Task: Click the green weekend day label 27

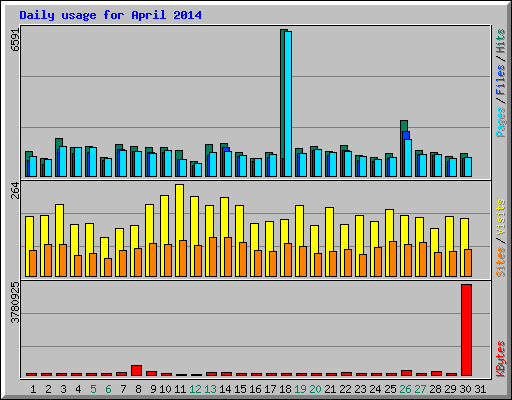Action: pyautogui.click(x=420, y=389)
